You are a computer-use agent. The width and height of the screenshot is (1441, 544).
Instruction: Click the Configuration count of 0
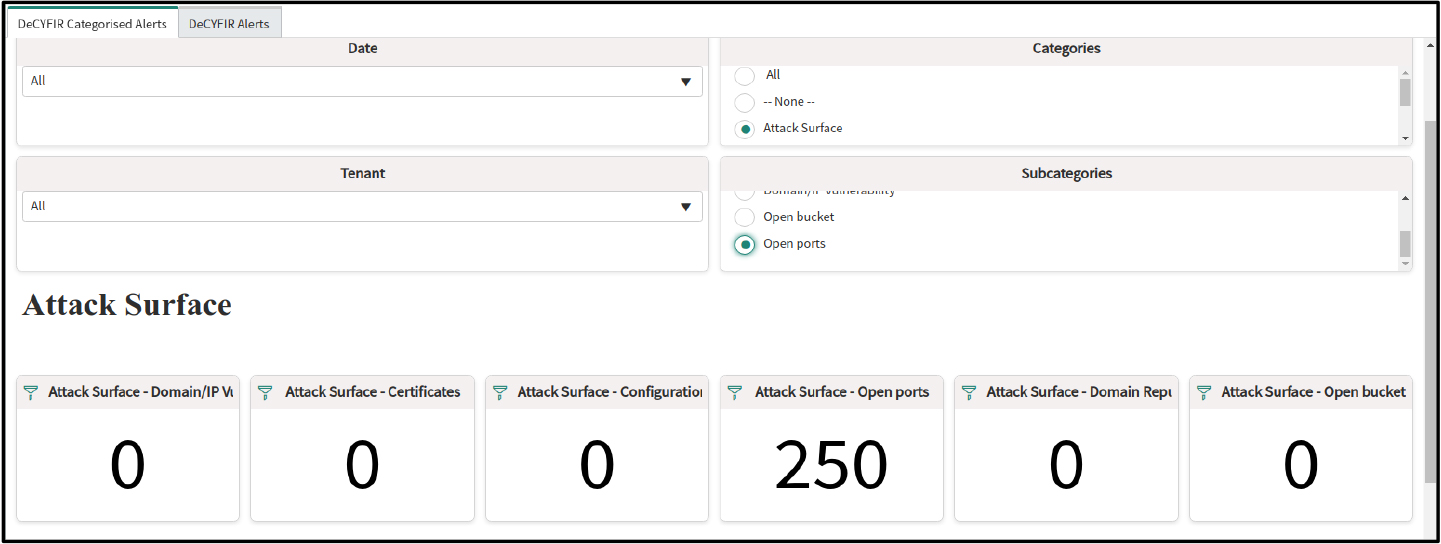[597, 467]
